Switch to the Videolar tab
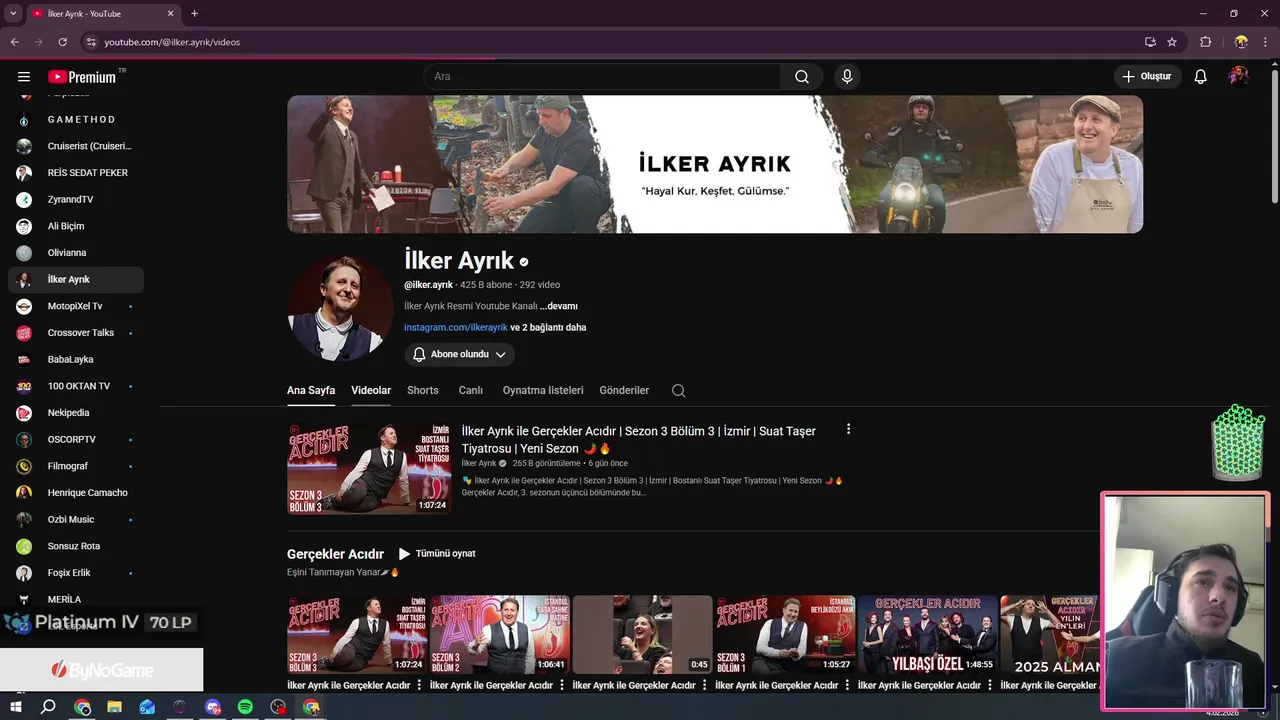 [x=371, y=390]
